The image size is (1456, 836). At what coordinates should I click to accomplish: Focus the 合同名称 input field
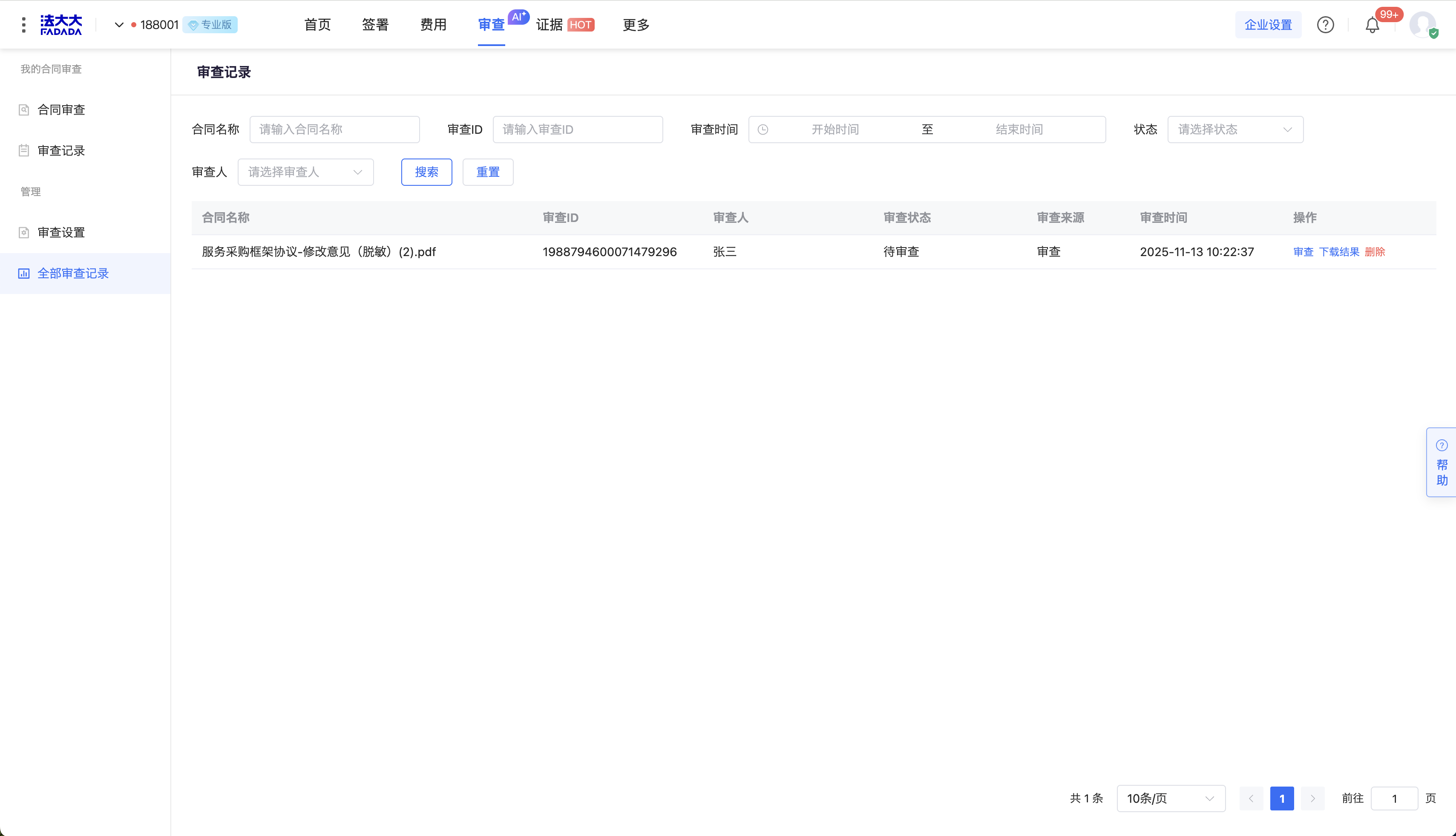334,130
